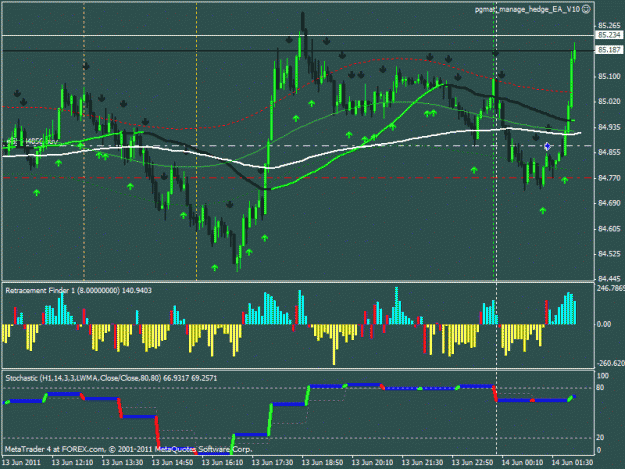The image size is (625, 469).
Task: Click the -260.620 Retracement scale value
Action: [x=611, y=363]
